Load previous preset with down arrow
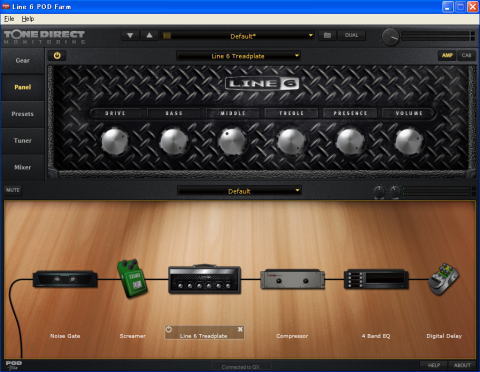Screen dimensions: 480x372 pyautogui.click(x=130, y=35)
